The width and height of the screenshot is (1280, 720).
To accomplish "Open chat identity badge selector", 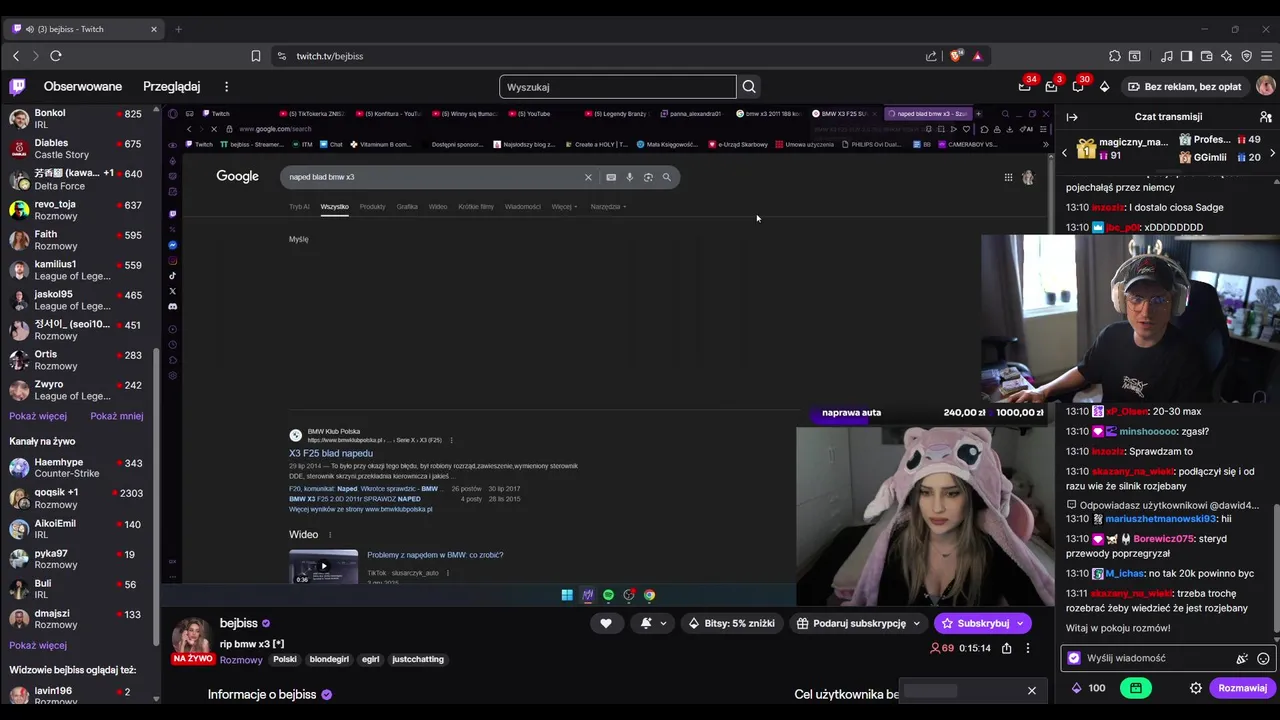I will click(1074, 658).
